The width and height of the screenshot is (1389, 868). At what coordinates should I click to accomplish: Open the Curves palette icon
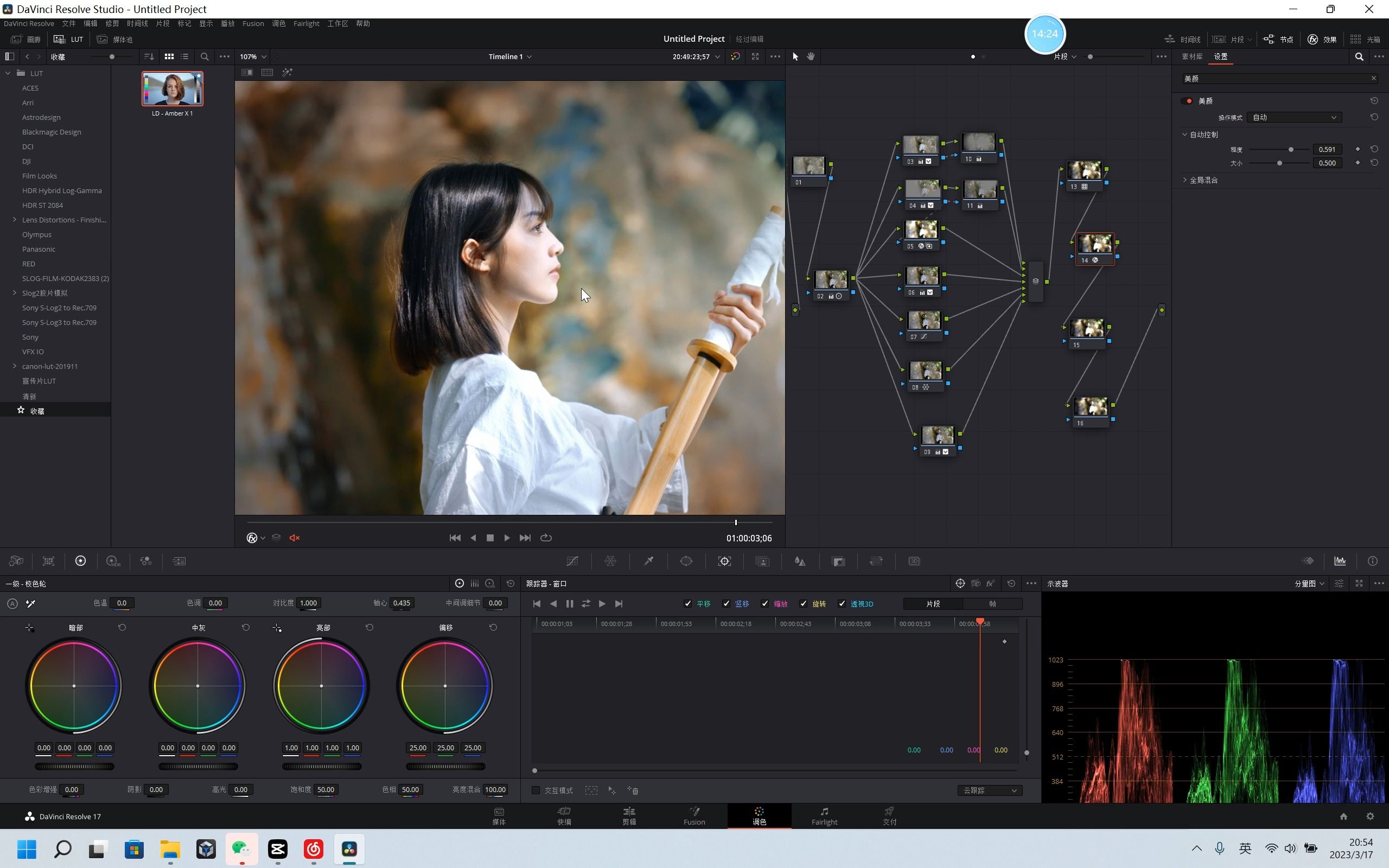point(572,561)
